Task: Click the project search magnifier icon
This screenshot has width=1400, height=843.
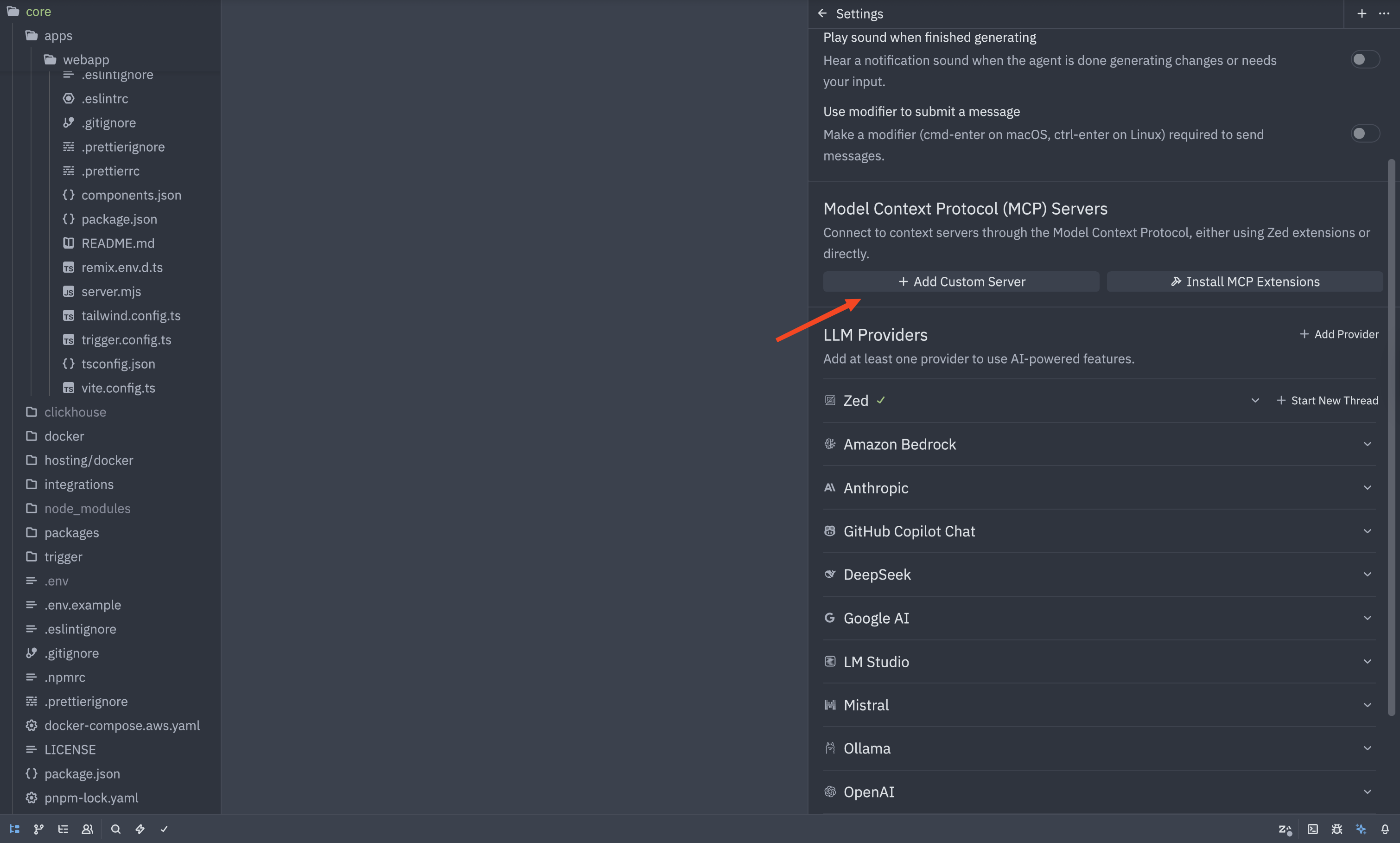Action: click(x=116, y=829)
